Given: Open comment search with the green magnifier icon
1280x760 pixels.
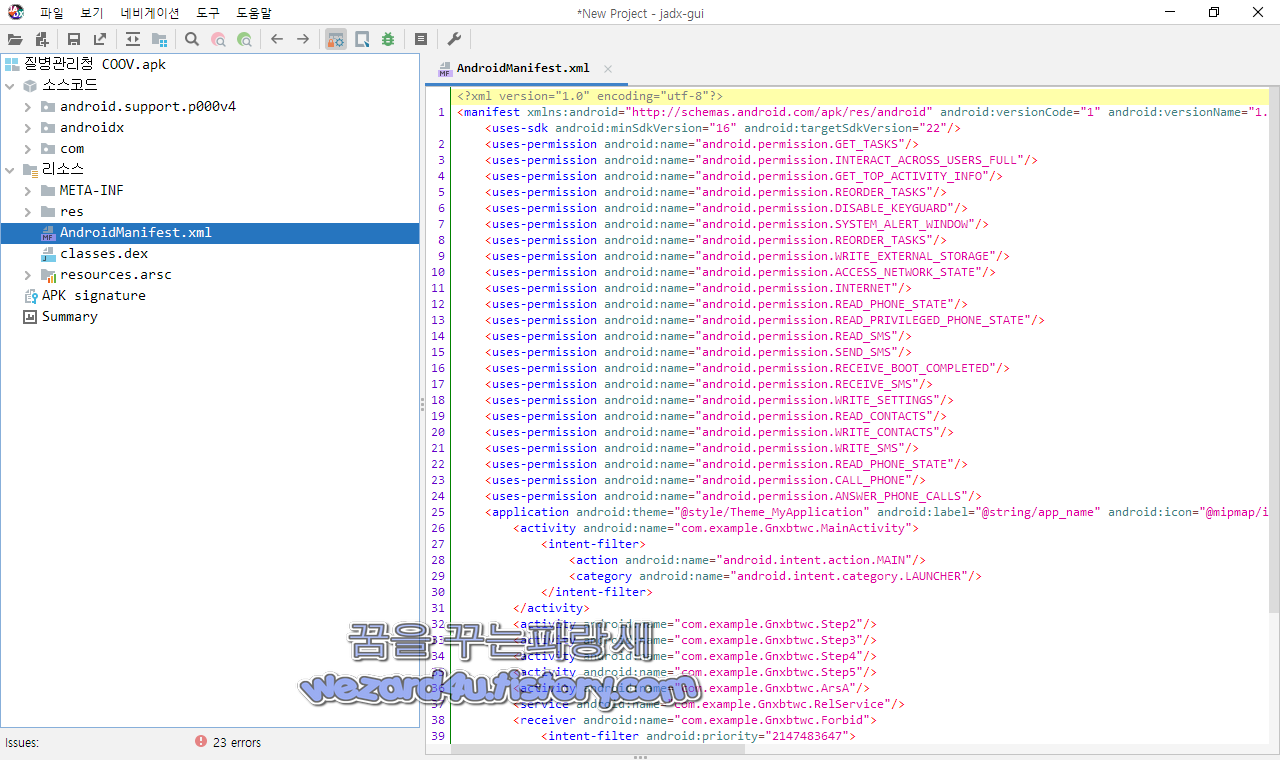Looking at the screenshot, I should click(x=244, y=39).
